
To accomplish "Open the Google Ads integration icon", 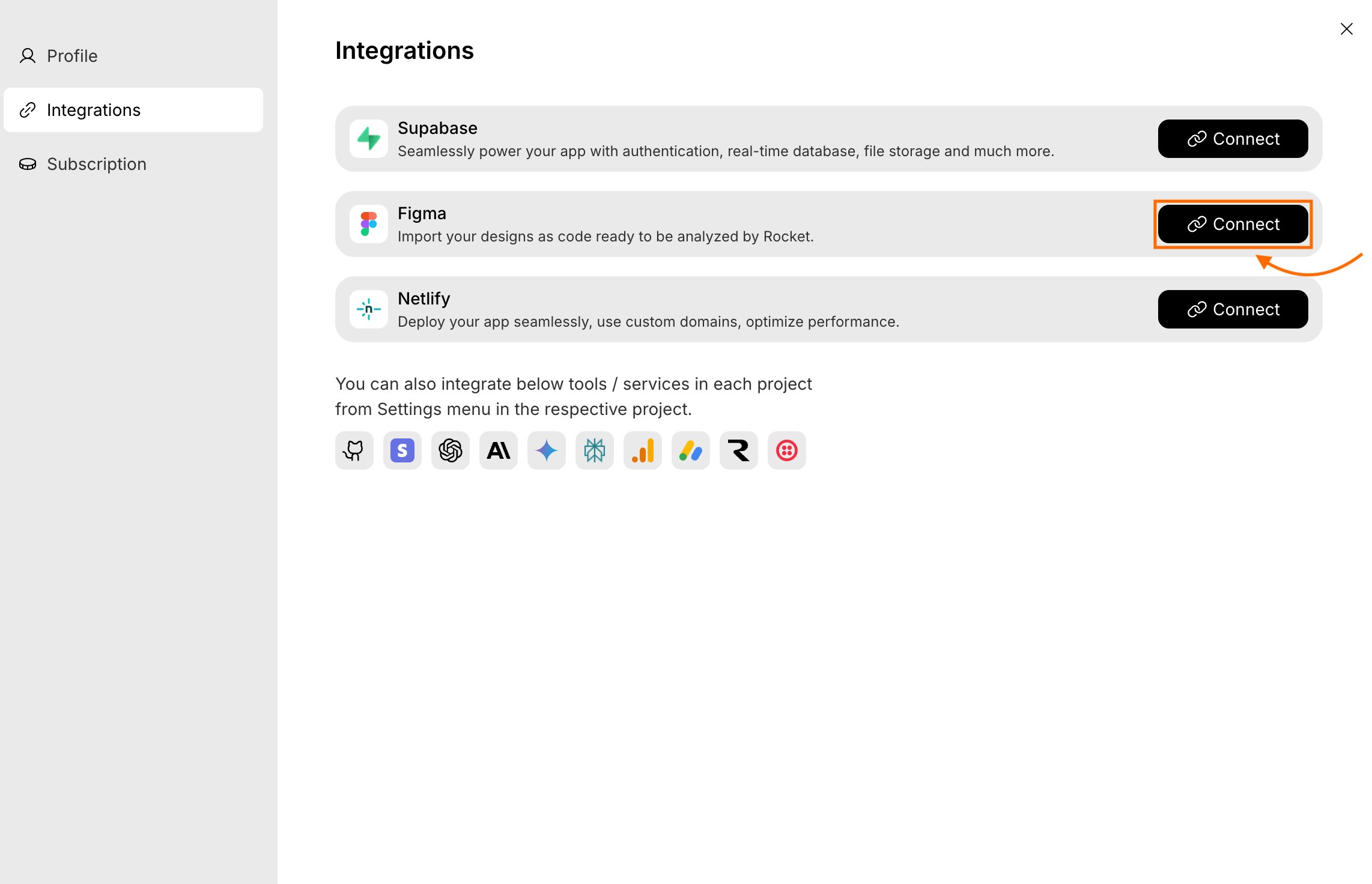I will [690, 450].
